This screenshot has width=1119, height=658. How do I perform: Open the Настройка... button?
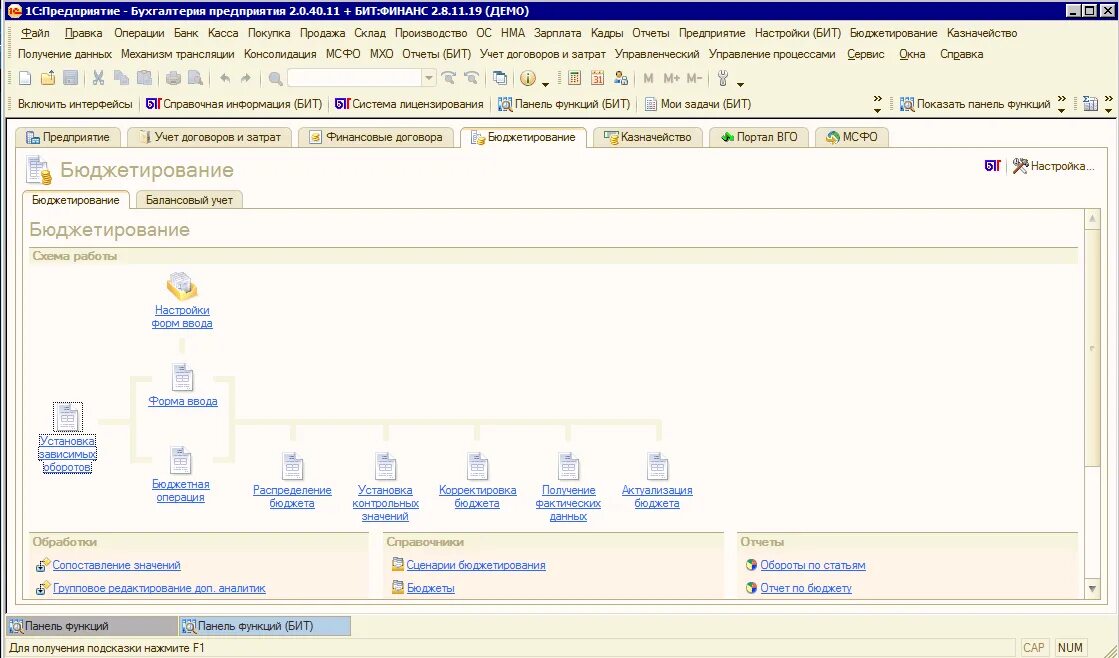click(1053, 166)
